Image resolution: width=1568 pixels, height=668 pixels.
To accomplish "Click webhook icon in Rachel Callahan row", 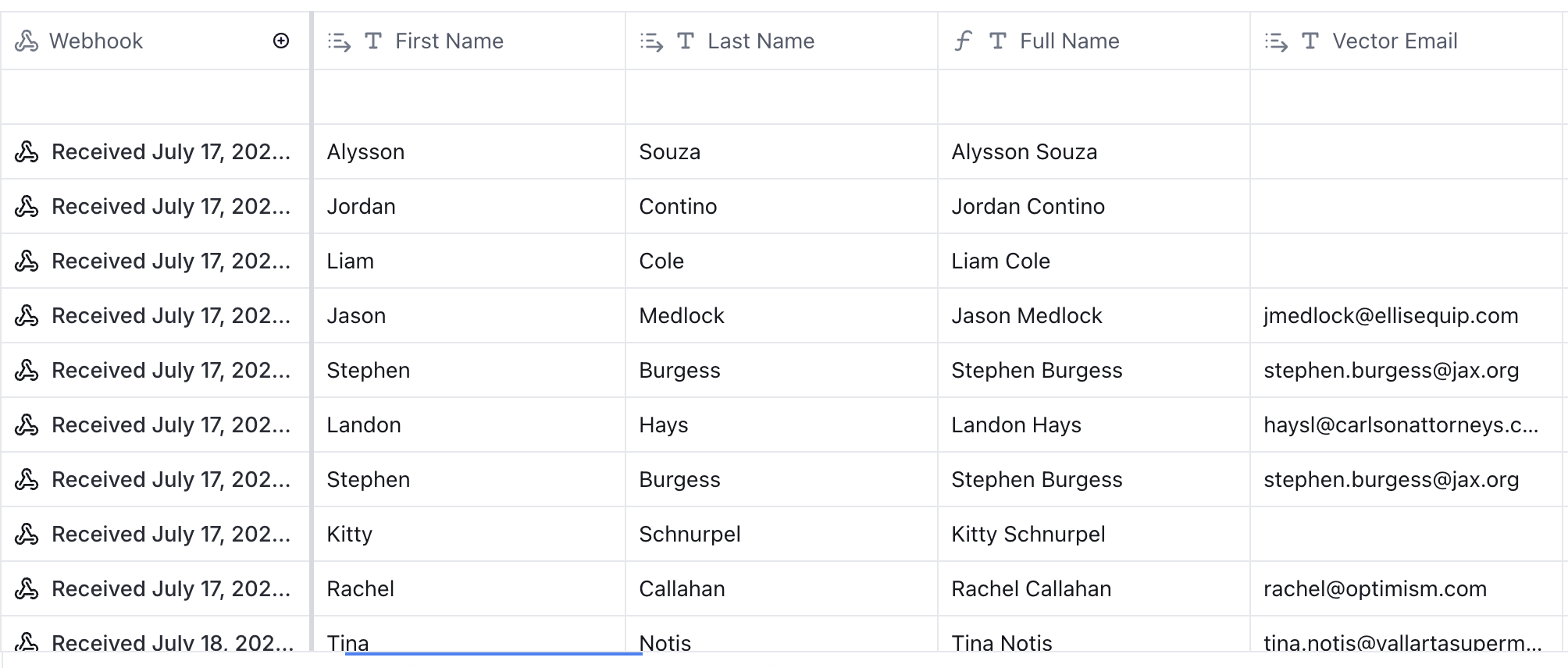I will [27, 589].
